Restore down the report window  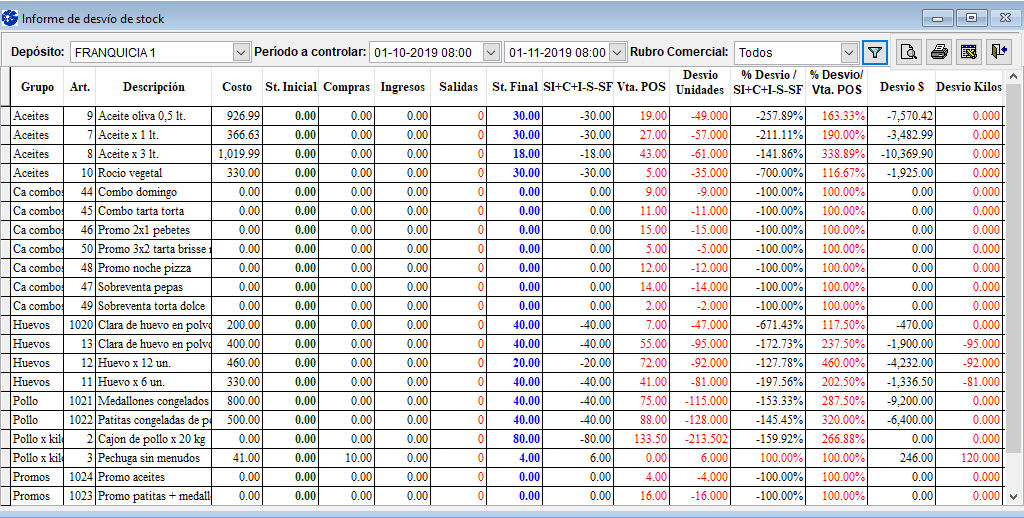click(x=972, y=18)
